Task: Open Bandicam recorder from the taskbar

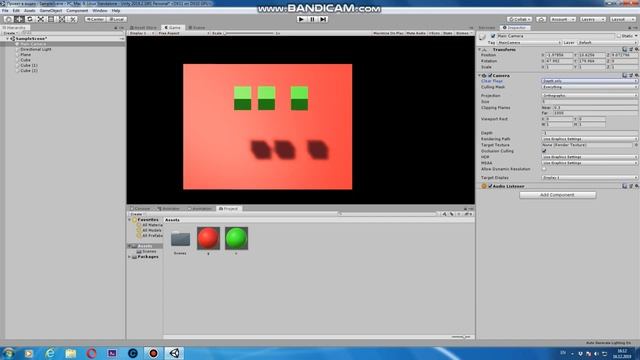Action: (153, 353)
